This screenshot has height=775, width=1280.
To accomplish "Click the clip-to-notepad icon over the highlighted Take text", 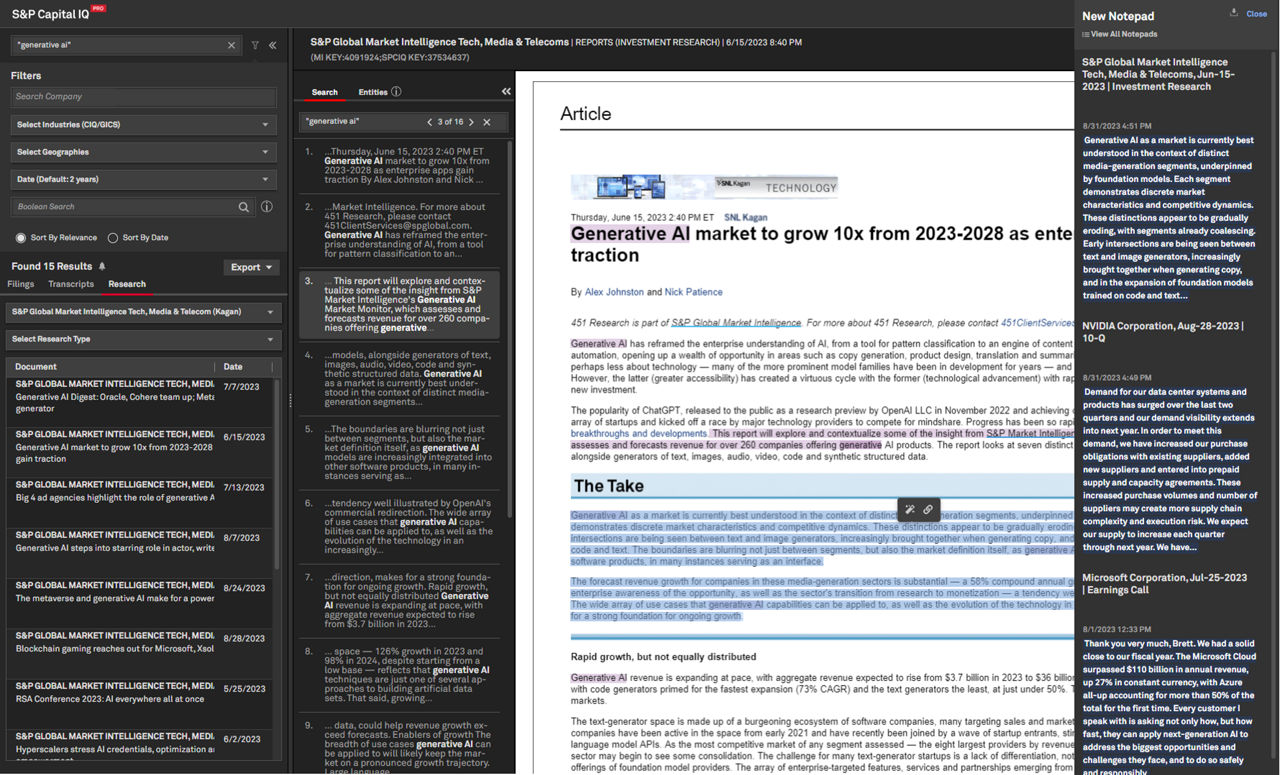I will coord(910,509).
